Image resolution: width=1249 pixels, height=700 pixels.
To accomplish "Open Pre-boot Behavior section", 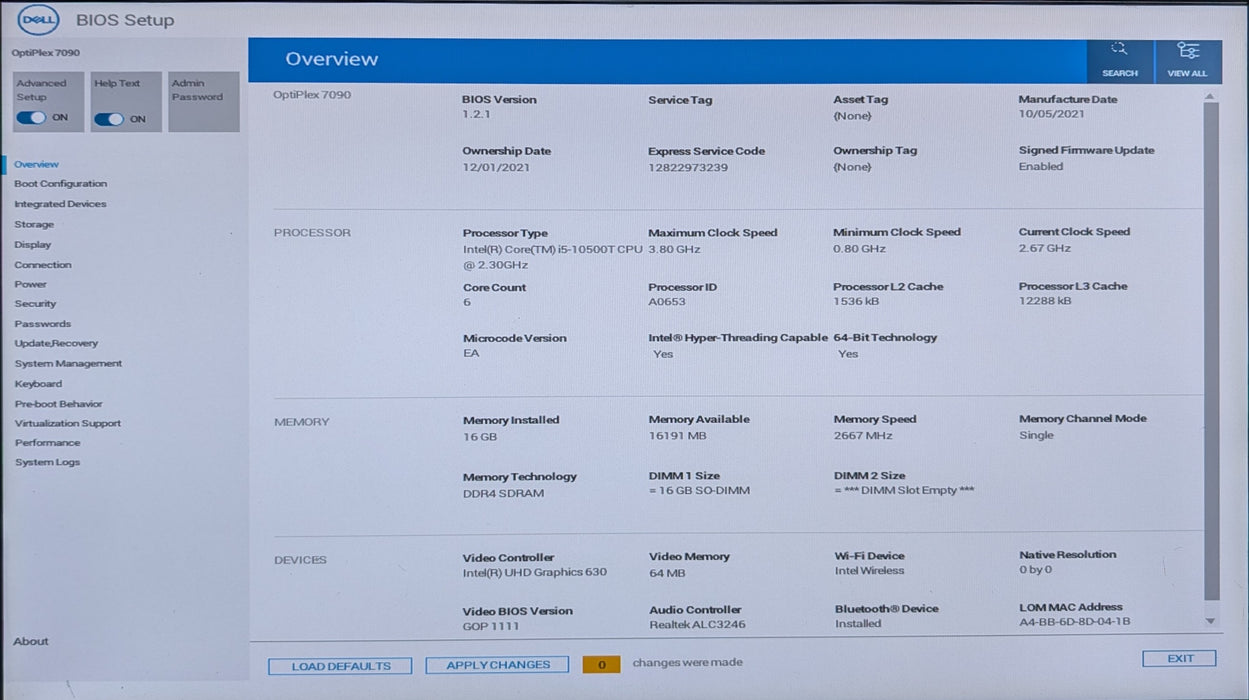I will click(58, 404).
